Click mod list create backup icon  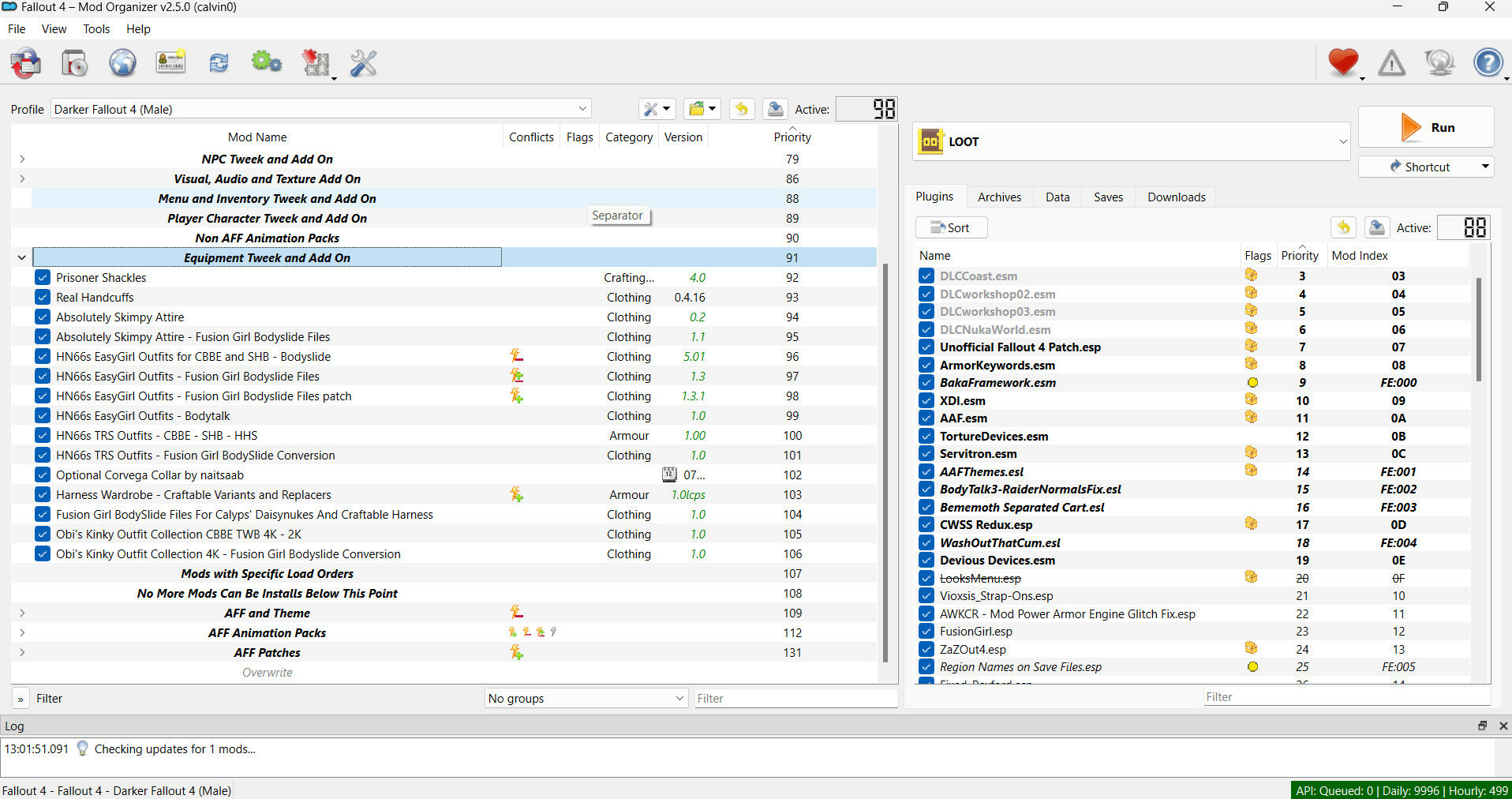(776, 109)
